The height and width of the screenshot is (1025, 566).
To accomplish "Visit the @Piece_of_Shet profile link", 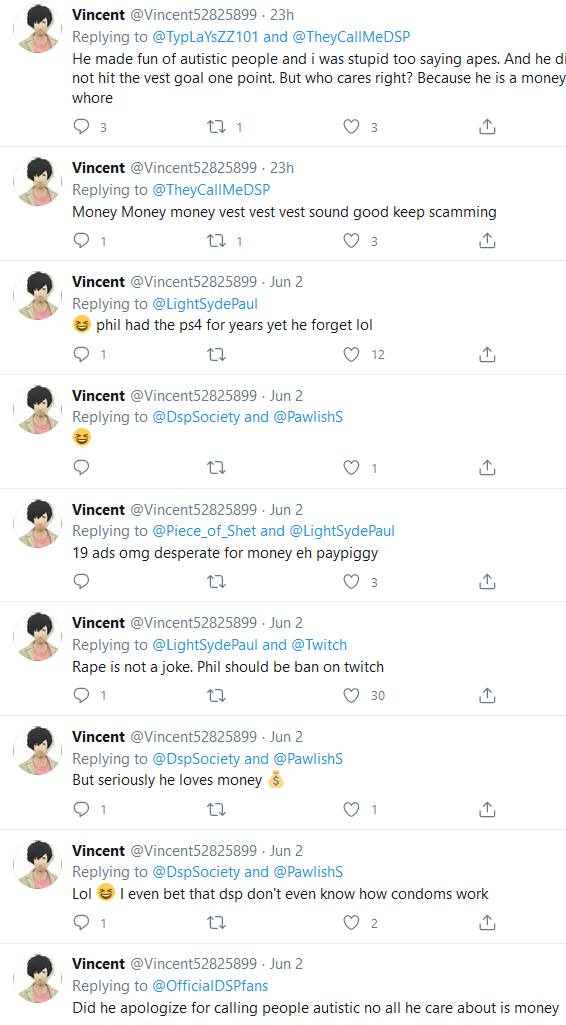I will [x=205, y=531].
